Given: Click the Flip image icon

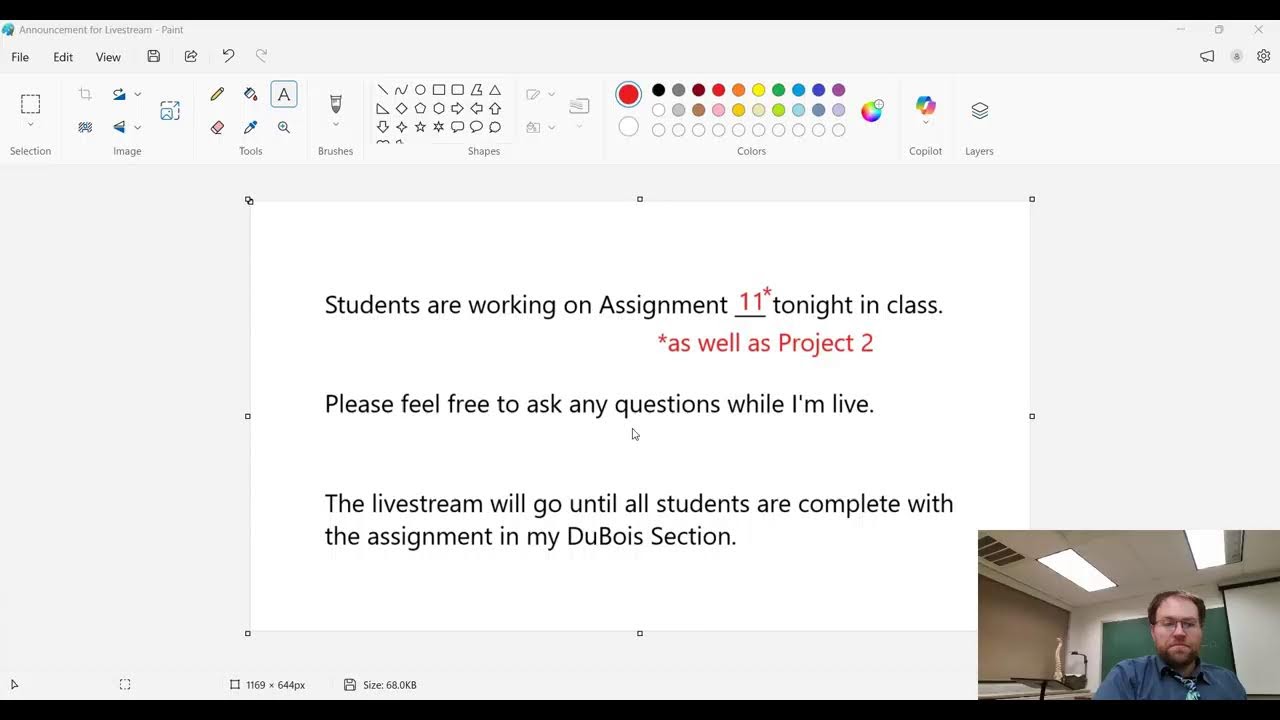Looking at the screenshot, I should 119,127.
